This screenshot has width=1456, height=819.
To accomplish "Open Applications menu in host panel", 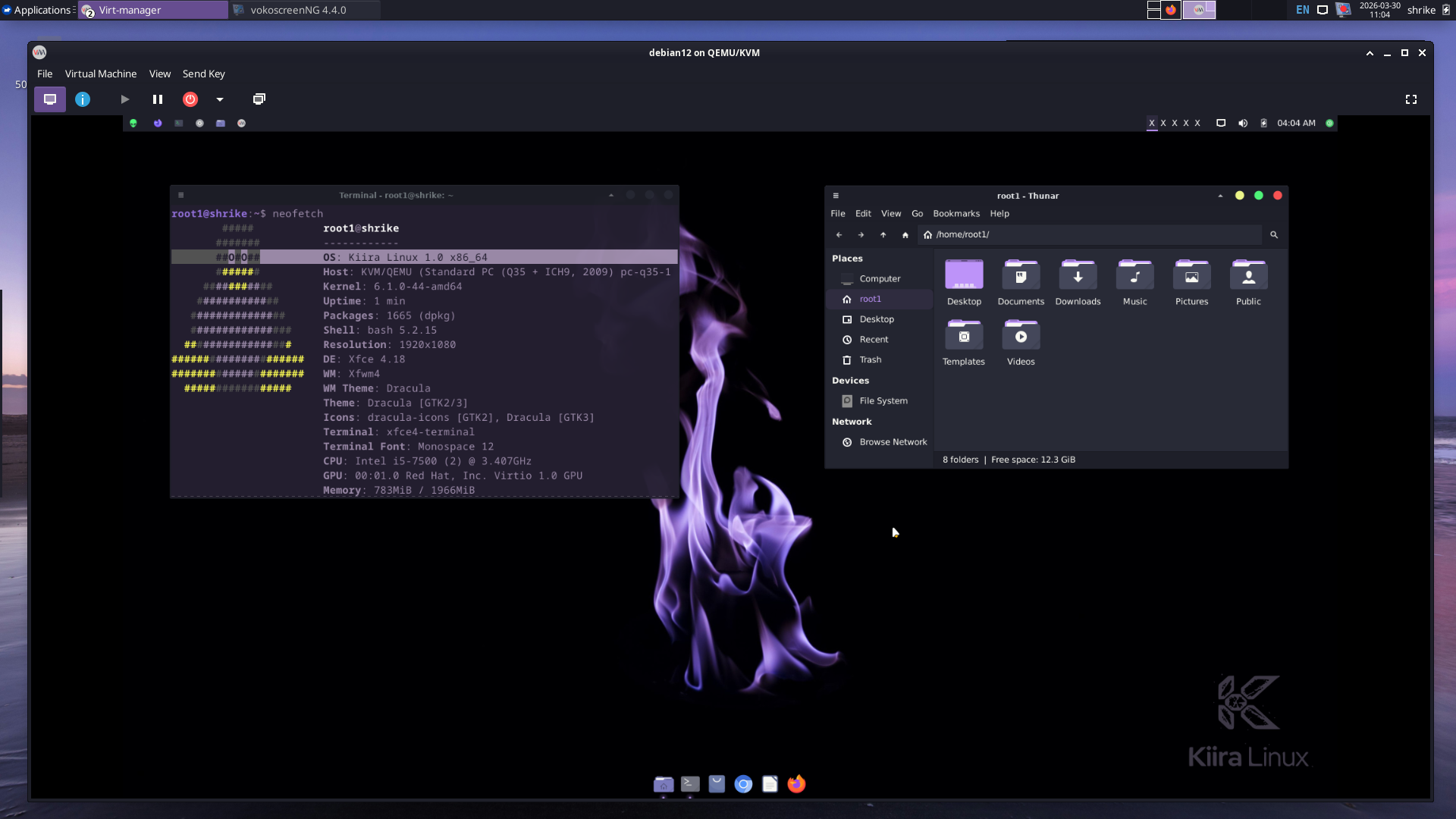I will pyautogui.click(x=38, y=10).
